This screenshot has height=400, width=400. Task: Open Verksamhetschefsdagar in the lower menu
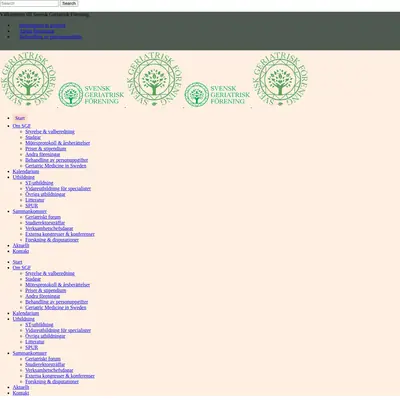tap(49, 370)
